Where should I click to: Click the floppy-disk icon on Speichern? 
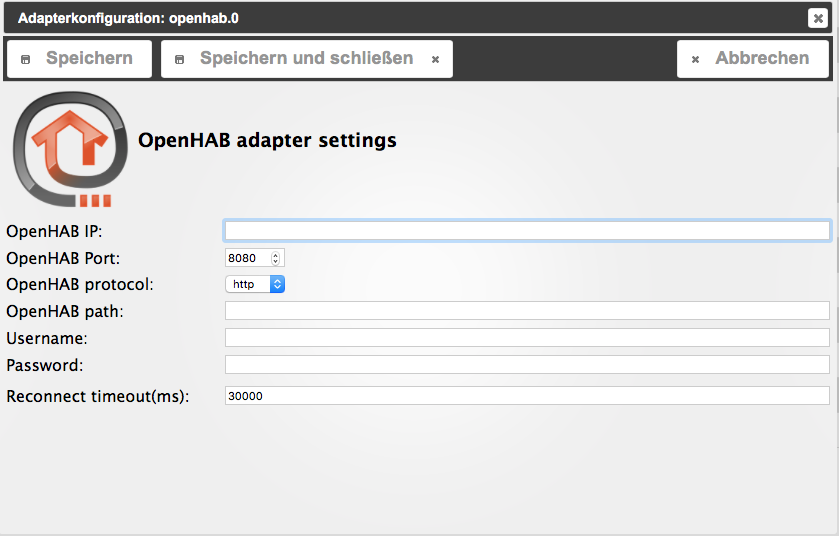pyautogui.click(x=26, y=60)
